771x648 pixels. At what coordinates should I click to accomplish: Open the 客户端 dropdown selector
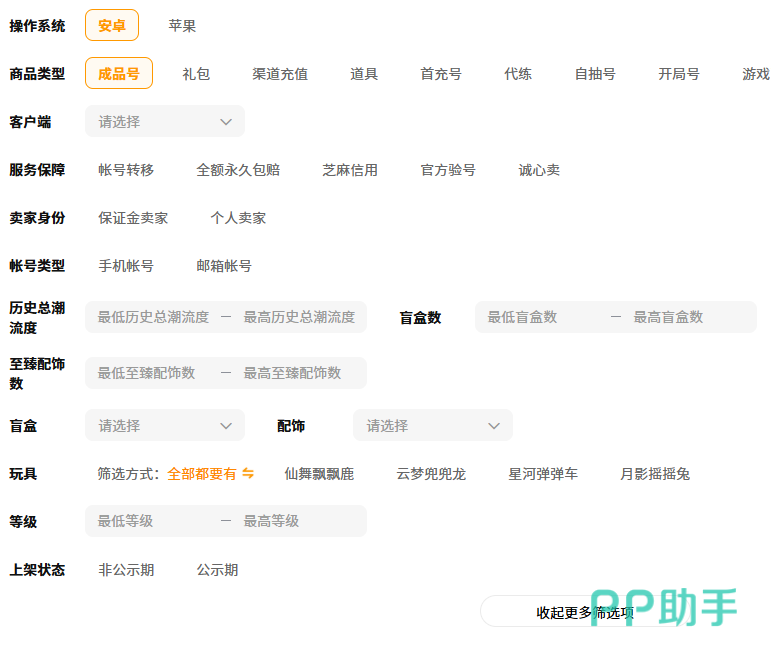point(165,122)
